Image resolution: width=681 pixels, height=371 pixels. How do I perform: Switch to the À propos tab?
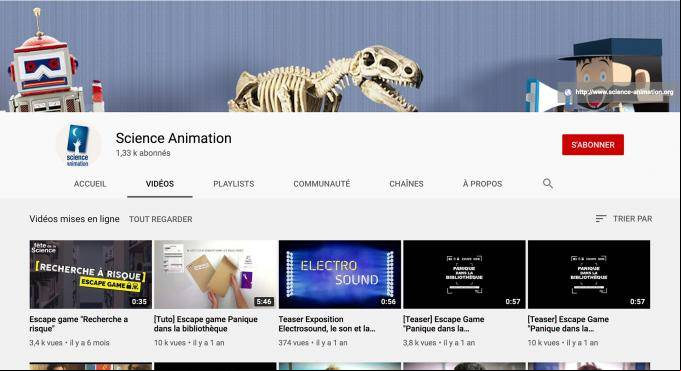[483, 184]
